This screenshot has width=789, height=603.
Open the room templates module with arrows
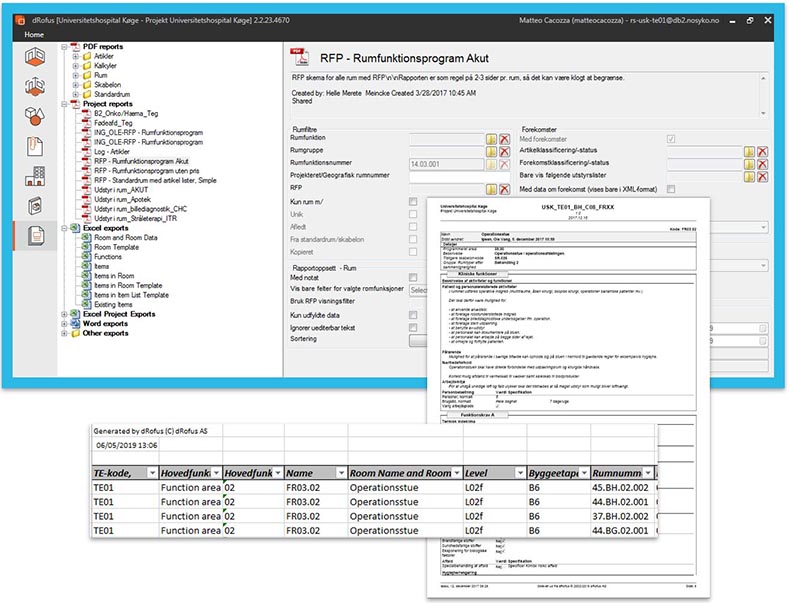pos(35,87)
